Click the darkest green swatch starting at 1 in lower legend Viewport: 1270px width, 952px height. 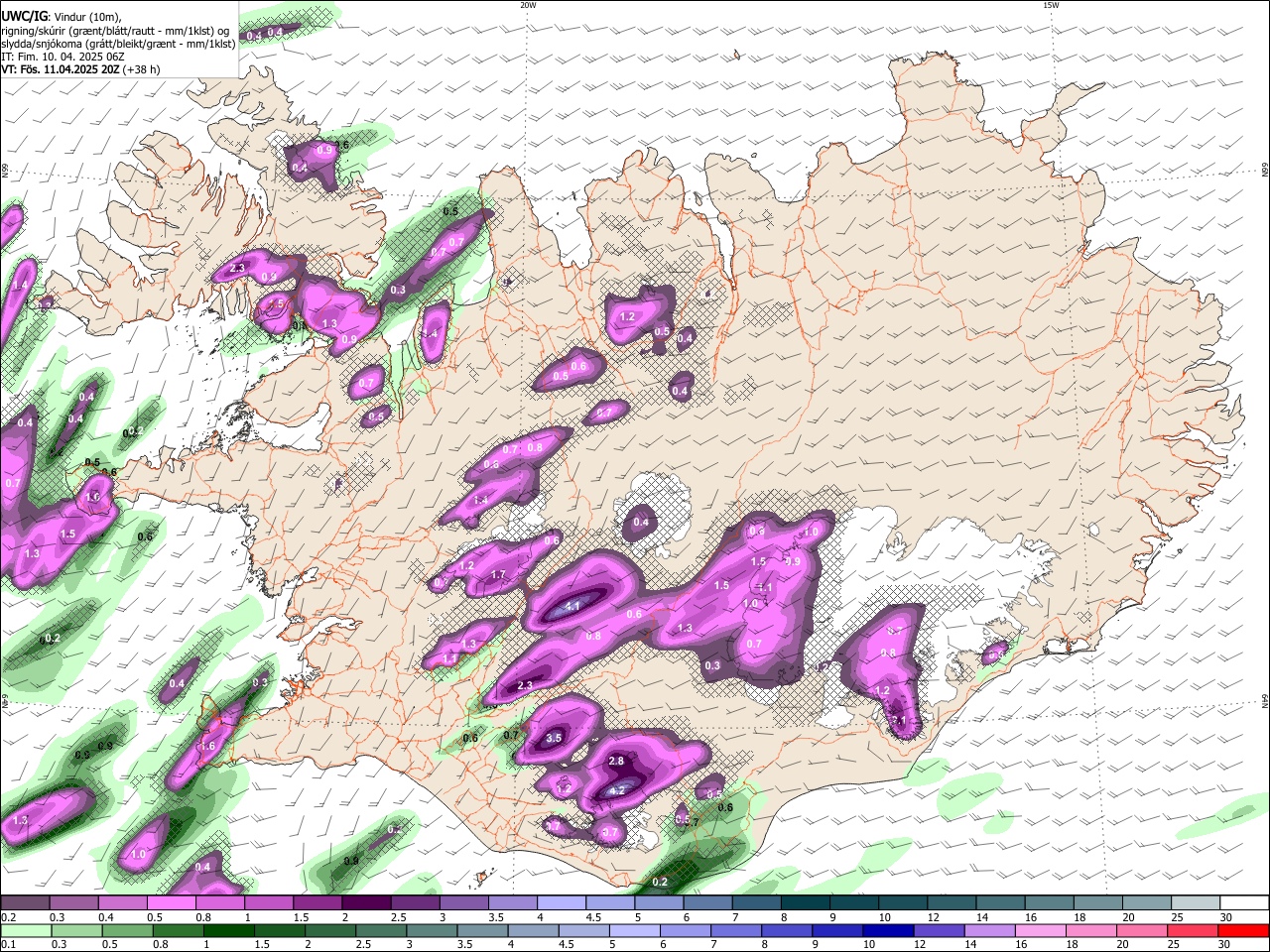click(228, 931)
